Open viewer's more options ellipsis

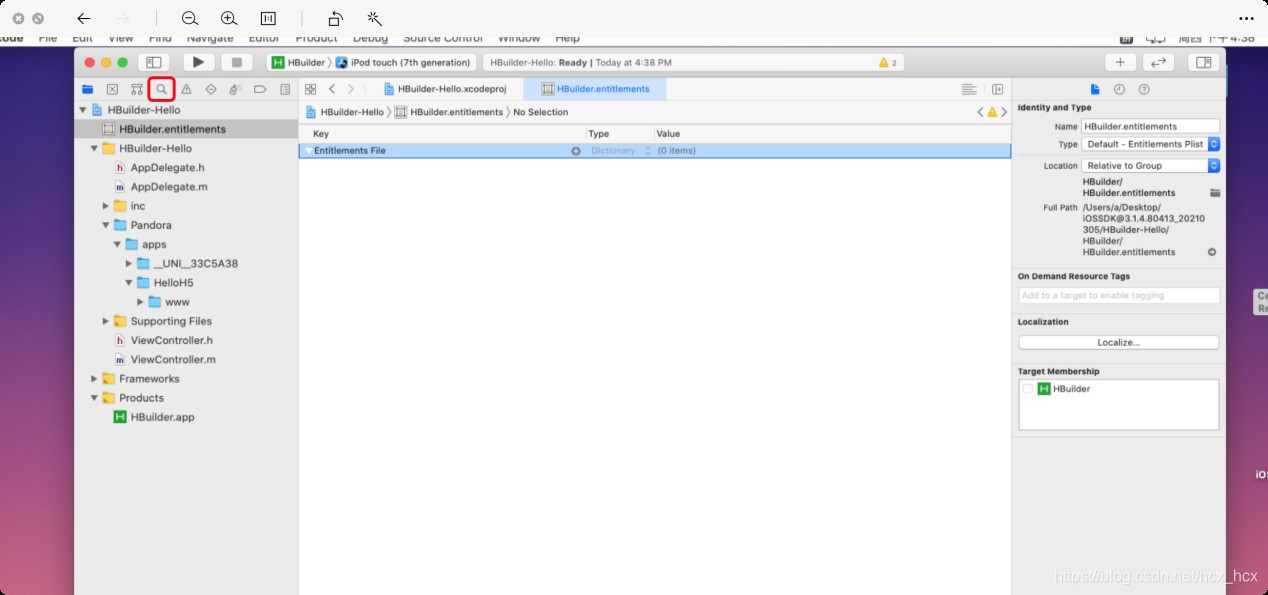pos(1246,18)
